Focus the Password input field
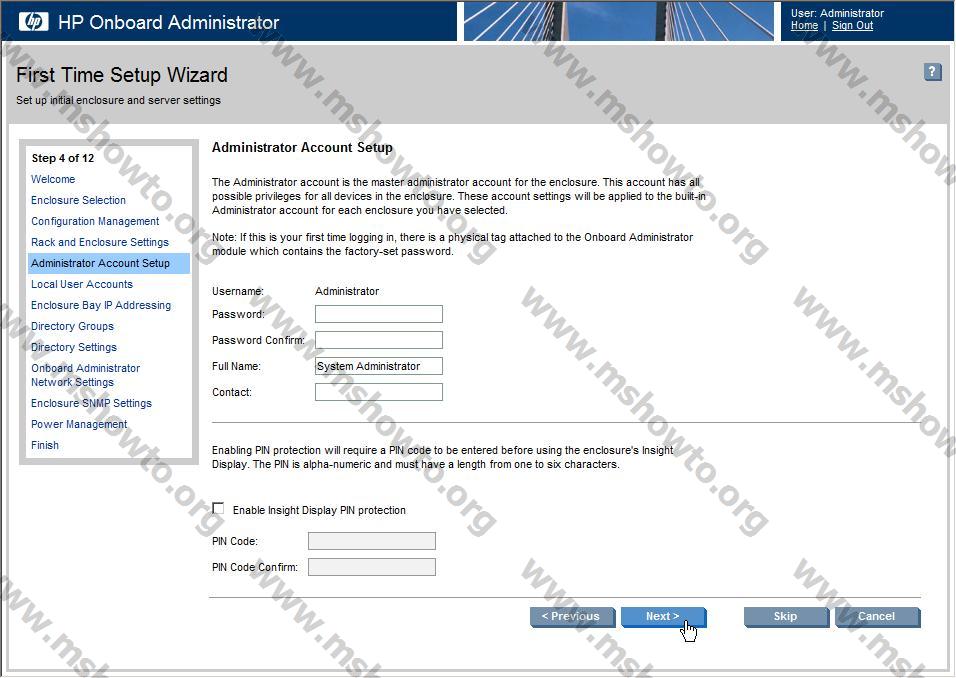This screenshot has height=678, width=956. tap(379, 314)
